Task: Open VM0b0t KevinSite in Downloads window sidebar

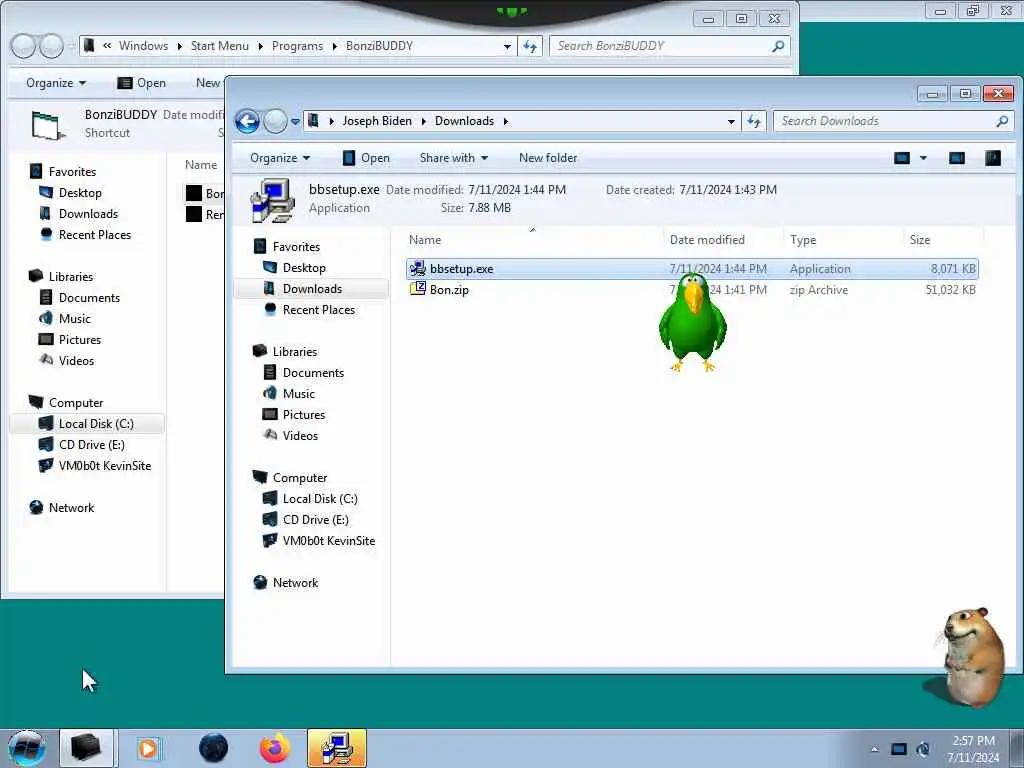Action: click(328, 541)
